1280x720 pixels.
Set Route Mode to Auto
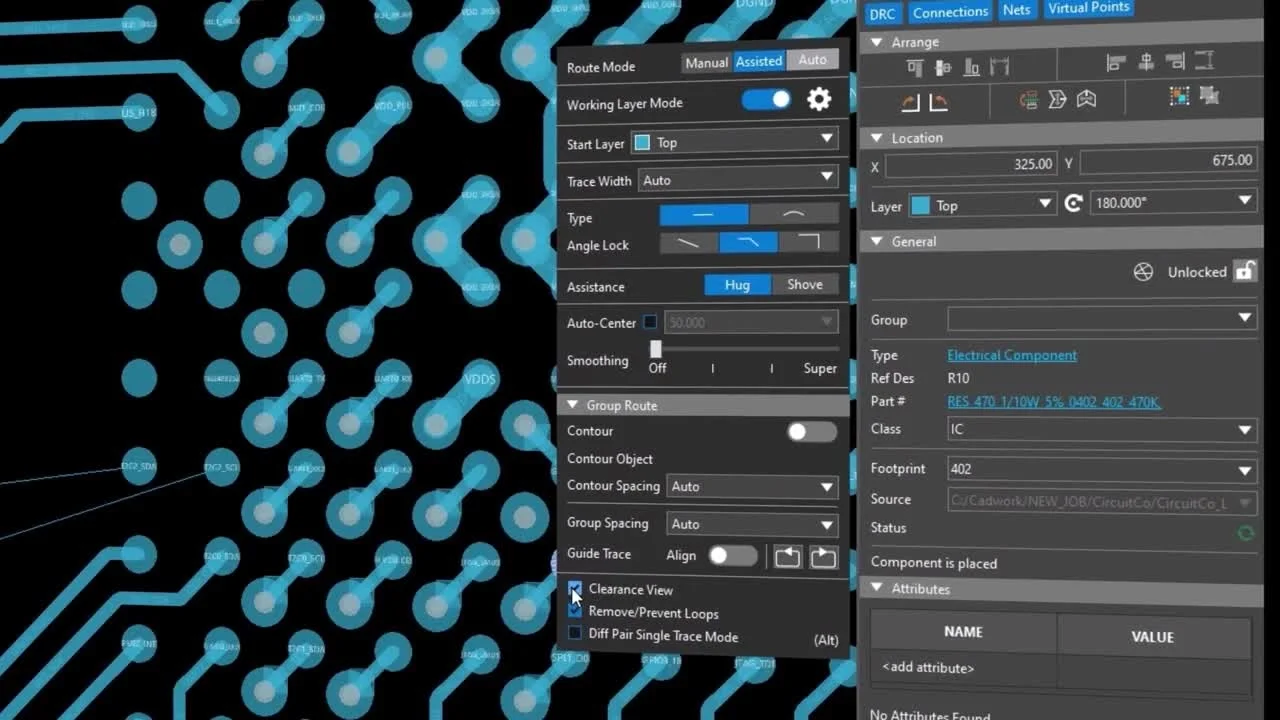(812, 60)
